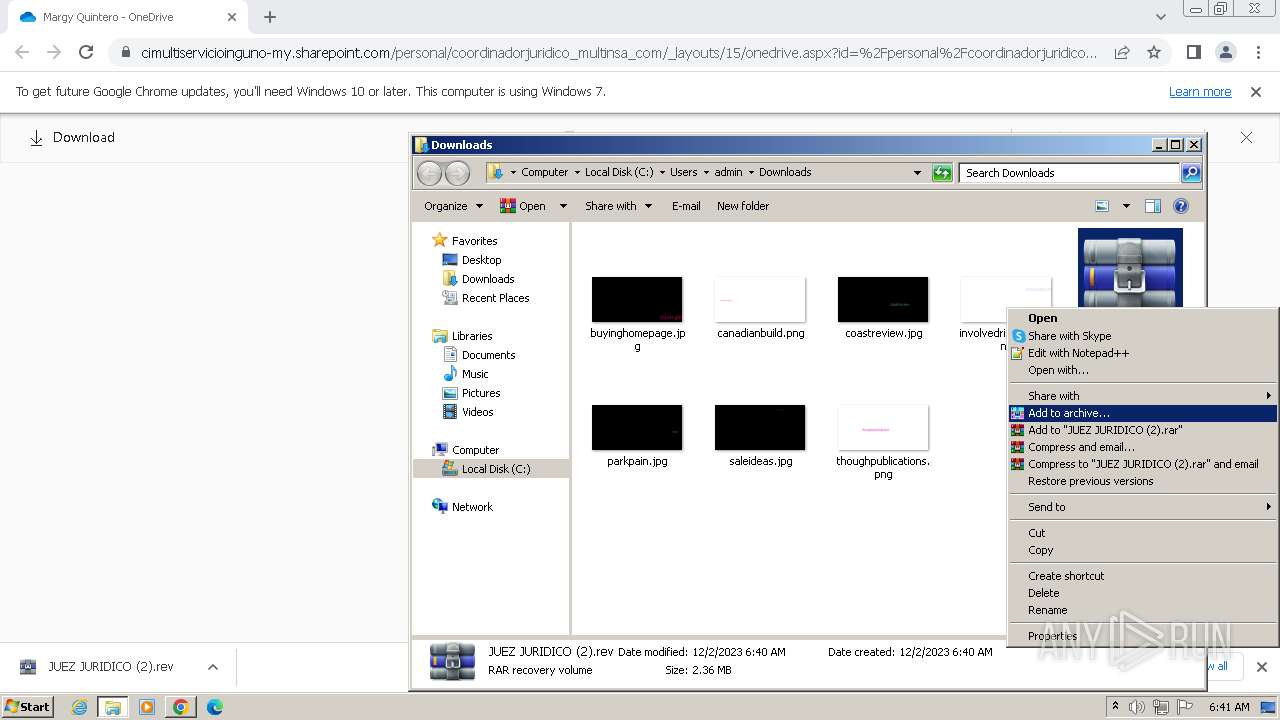
Task: Choose 'Cut' in context menu
Action: 1142,533
